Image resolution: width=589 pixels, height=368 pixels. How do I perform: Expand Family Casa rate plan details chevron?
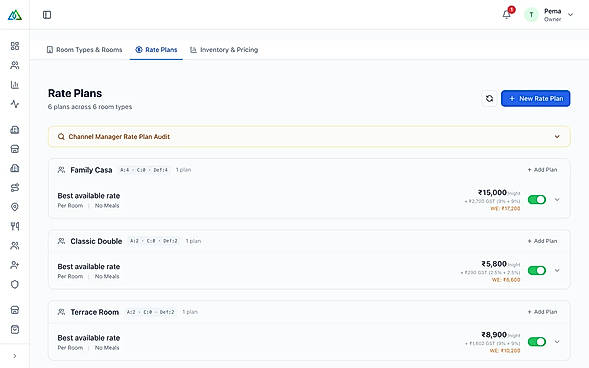tap(557, 200)
